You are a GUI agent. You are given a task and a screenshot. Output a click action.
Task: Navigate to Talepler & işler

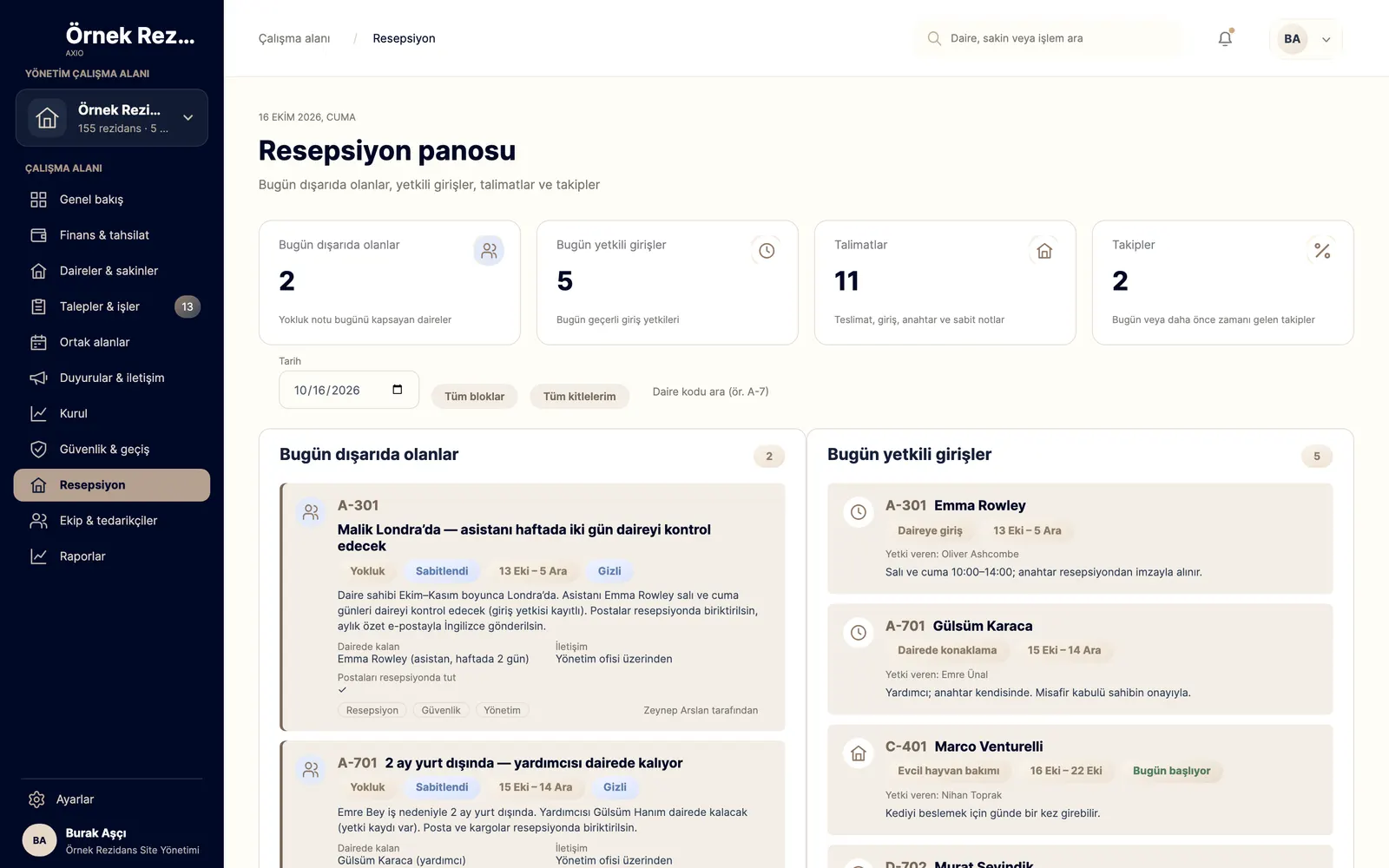click(x=112, y=306)
